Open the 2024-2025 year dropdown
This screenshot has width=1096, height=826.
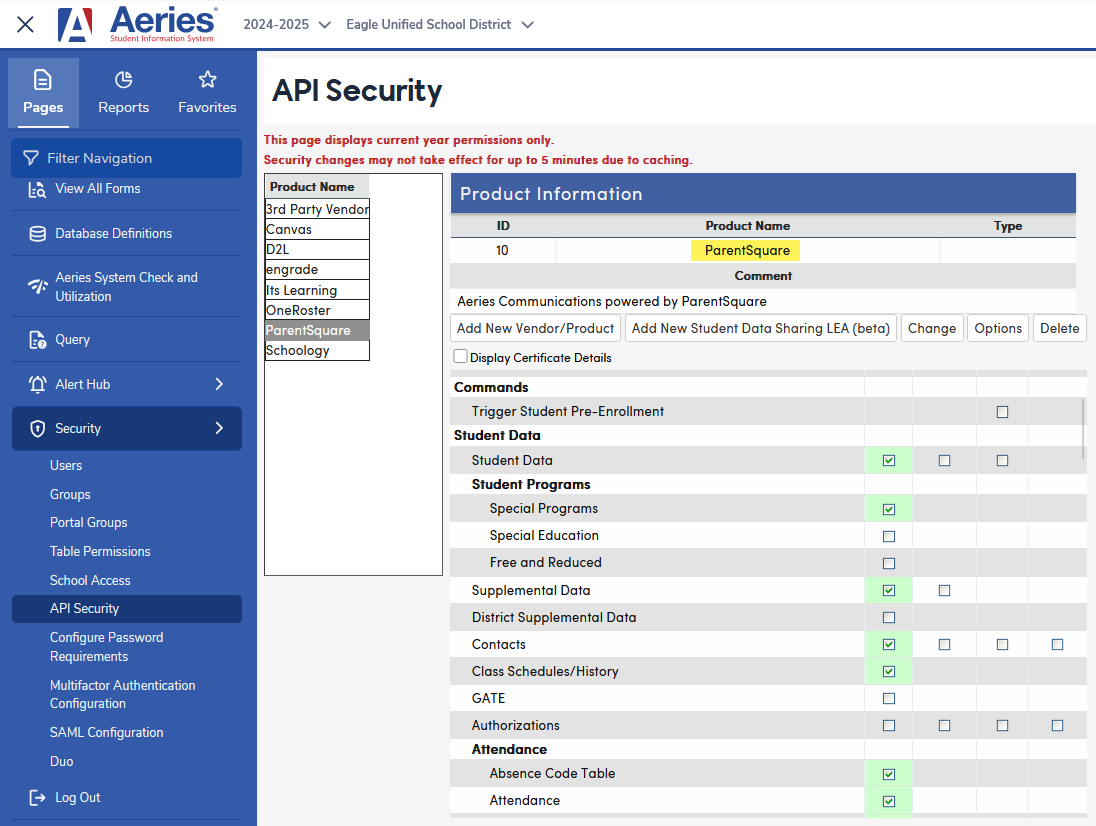[287, 24]
